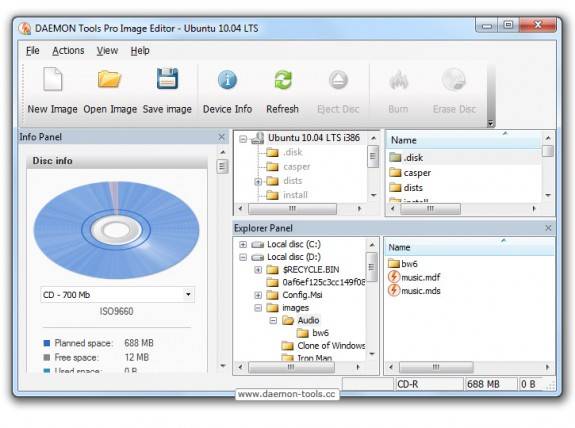Screen dimensions: 575x428
Task: Click image tree horizontal scrollbar
Action: pos(292,209)
